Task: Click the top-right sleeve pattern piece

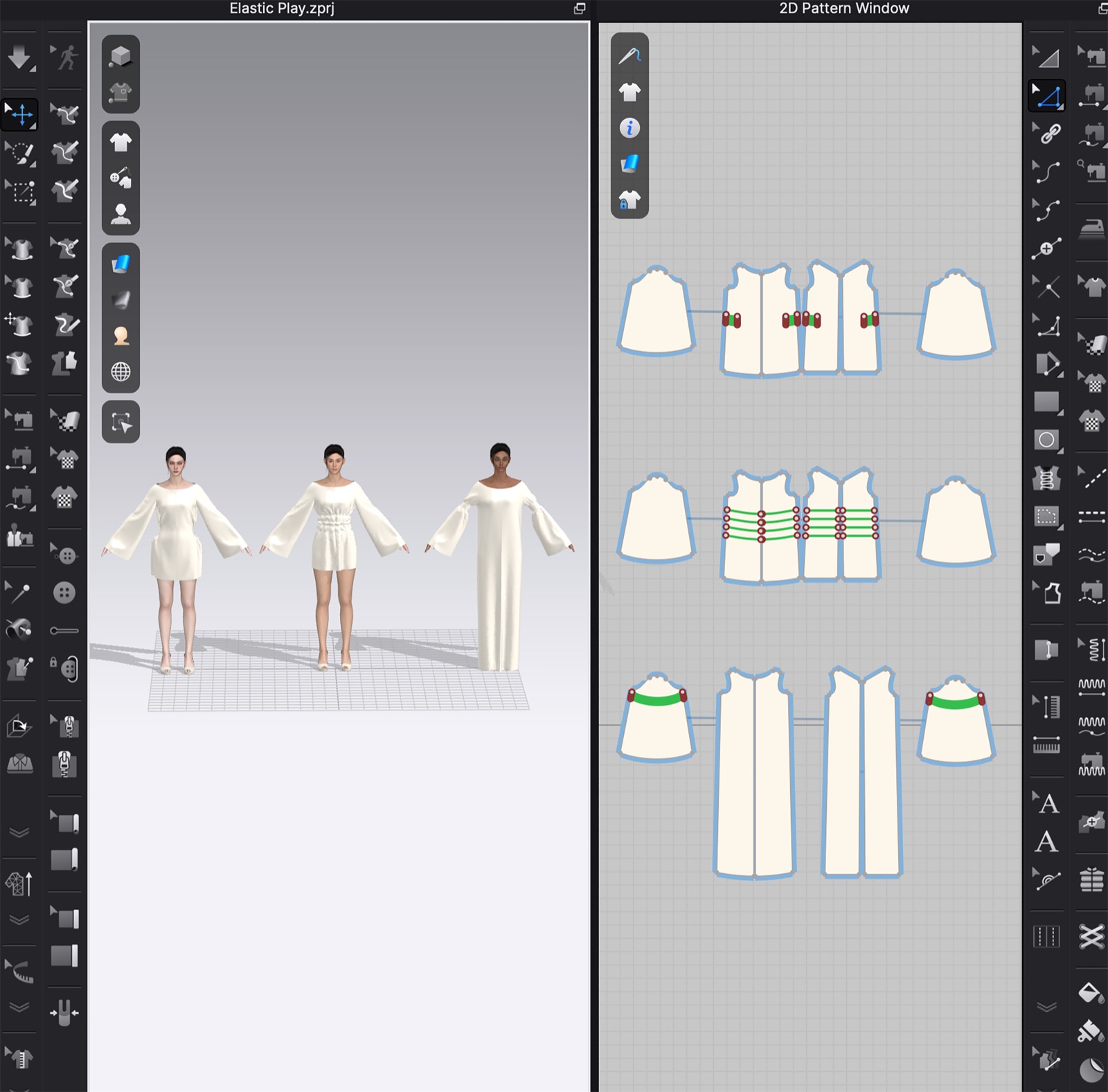Action: tap(956, 314)
